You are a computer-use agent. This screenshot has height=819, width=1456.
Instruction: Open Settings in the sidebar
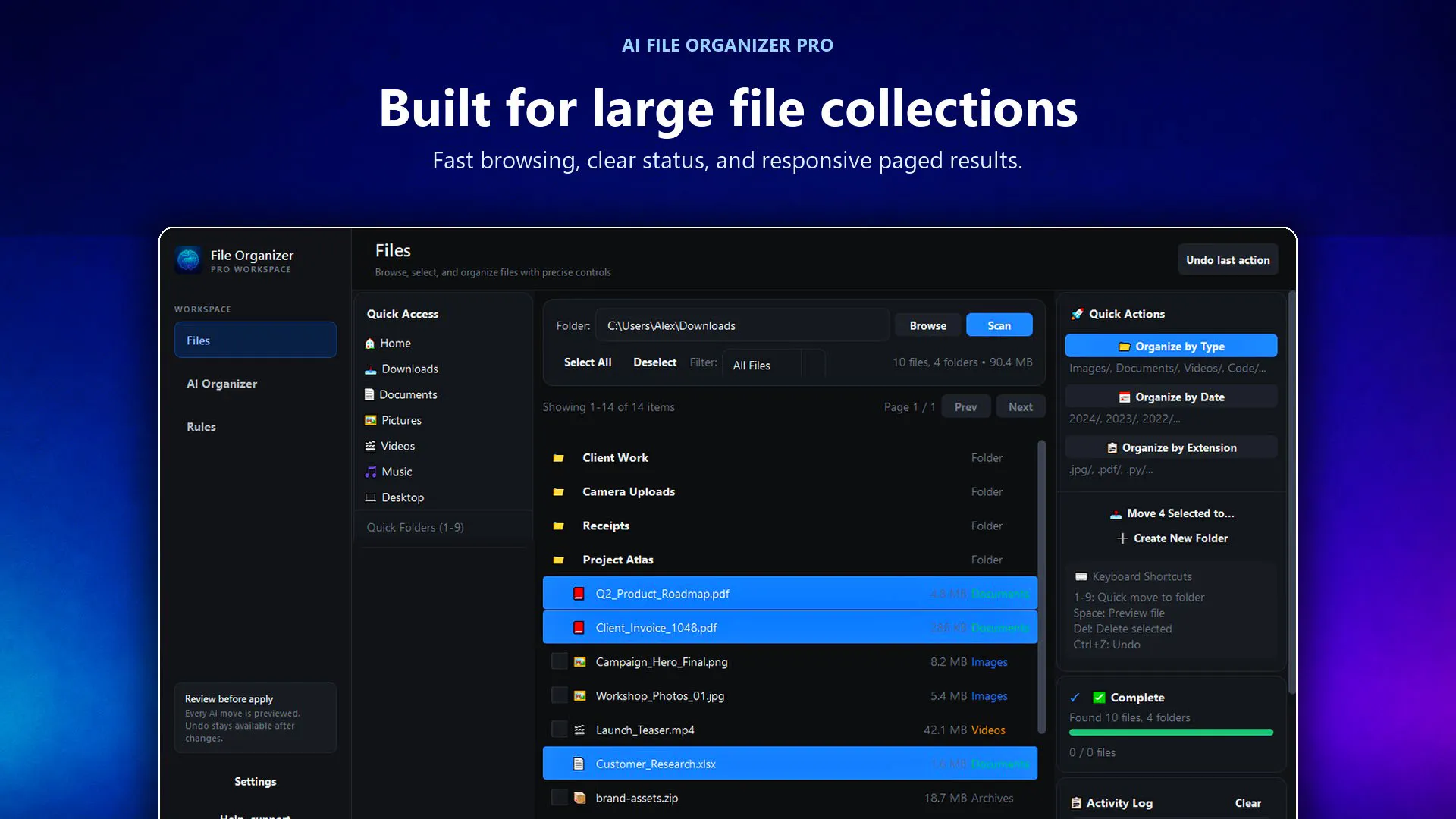255,782
